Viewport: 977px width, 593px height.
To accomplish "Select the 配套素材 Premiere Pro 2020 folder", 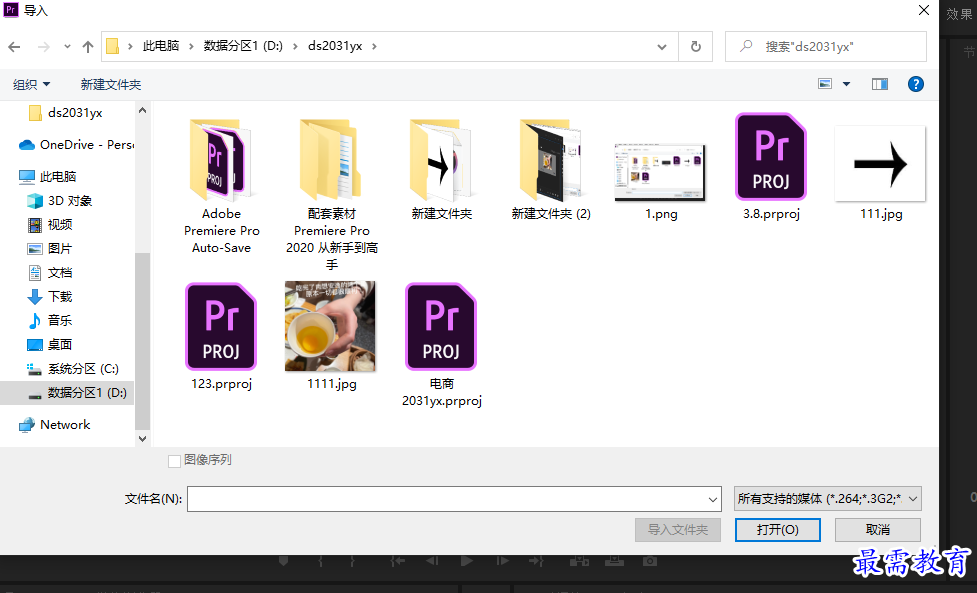I will [x=331, y=194].
